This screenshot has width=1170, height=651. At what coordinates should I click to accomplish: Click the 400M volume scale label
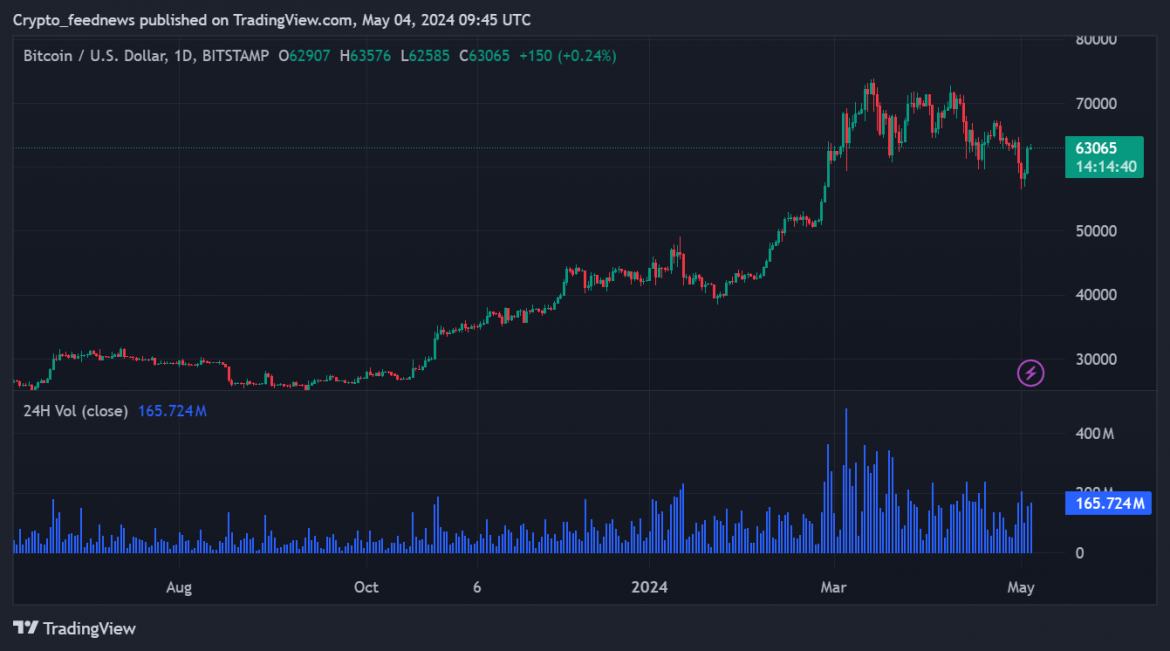coord(1094,433)
